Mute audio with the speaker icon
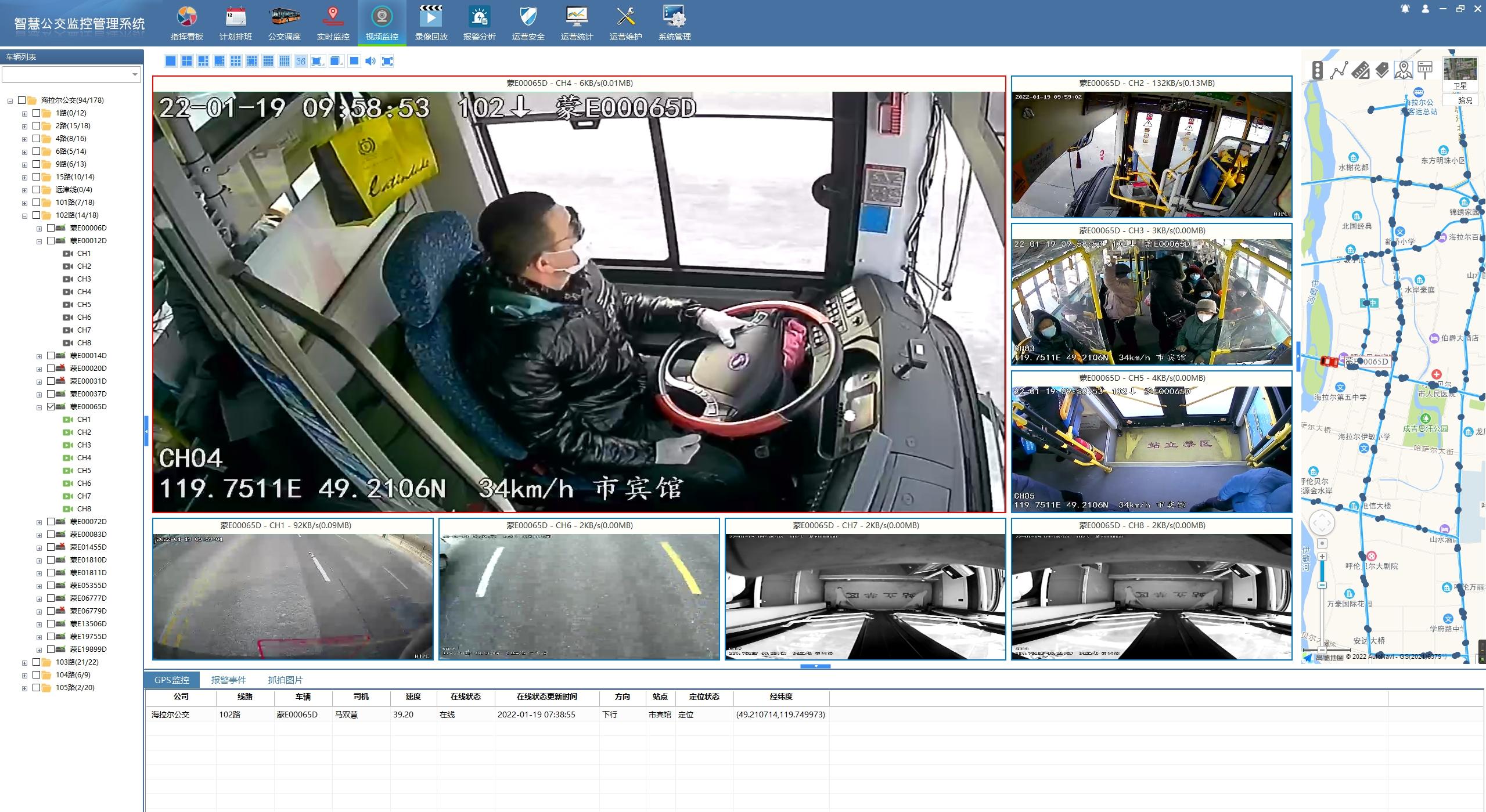The image size is (1486, 812). click(x=370, y=61)
